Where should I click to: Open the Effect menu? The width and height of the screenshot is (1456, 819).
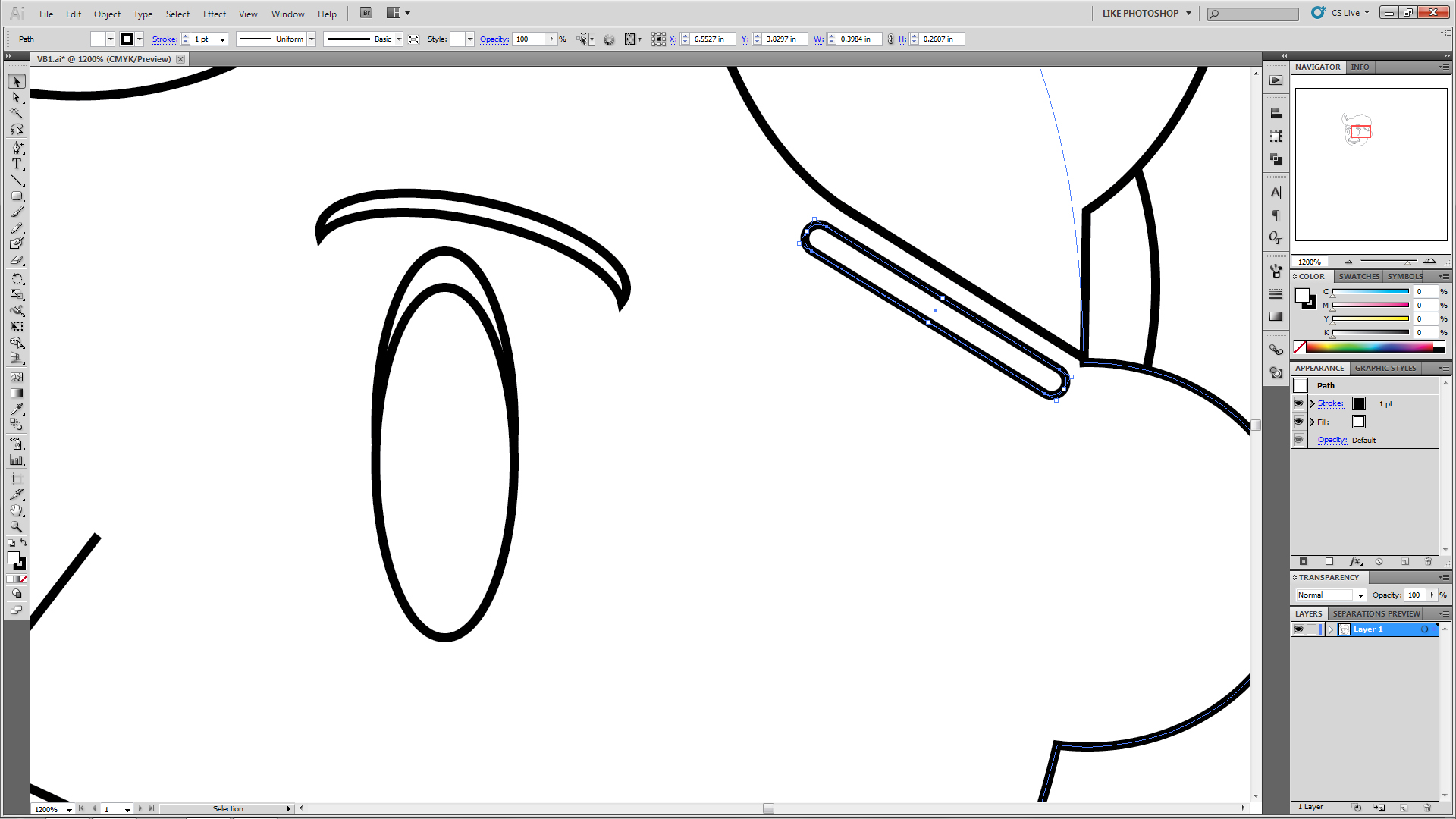(x=214, y=14)
